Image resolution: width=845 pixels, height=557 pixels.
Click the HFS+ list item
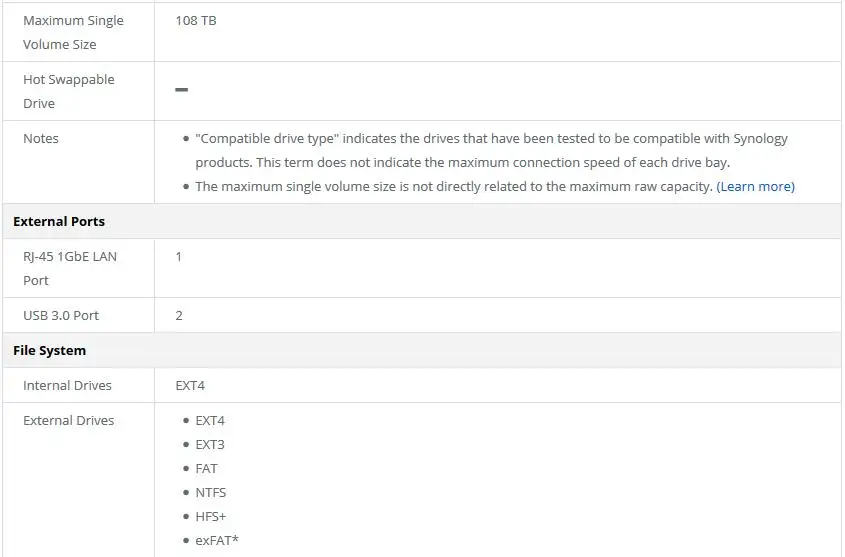[211, 516]
